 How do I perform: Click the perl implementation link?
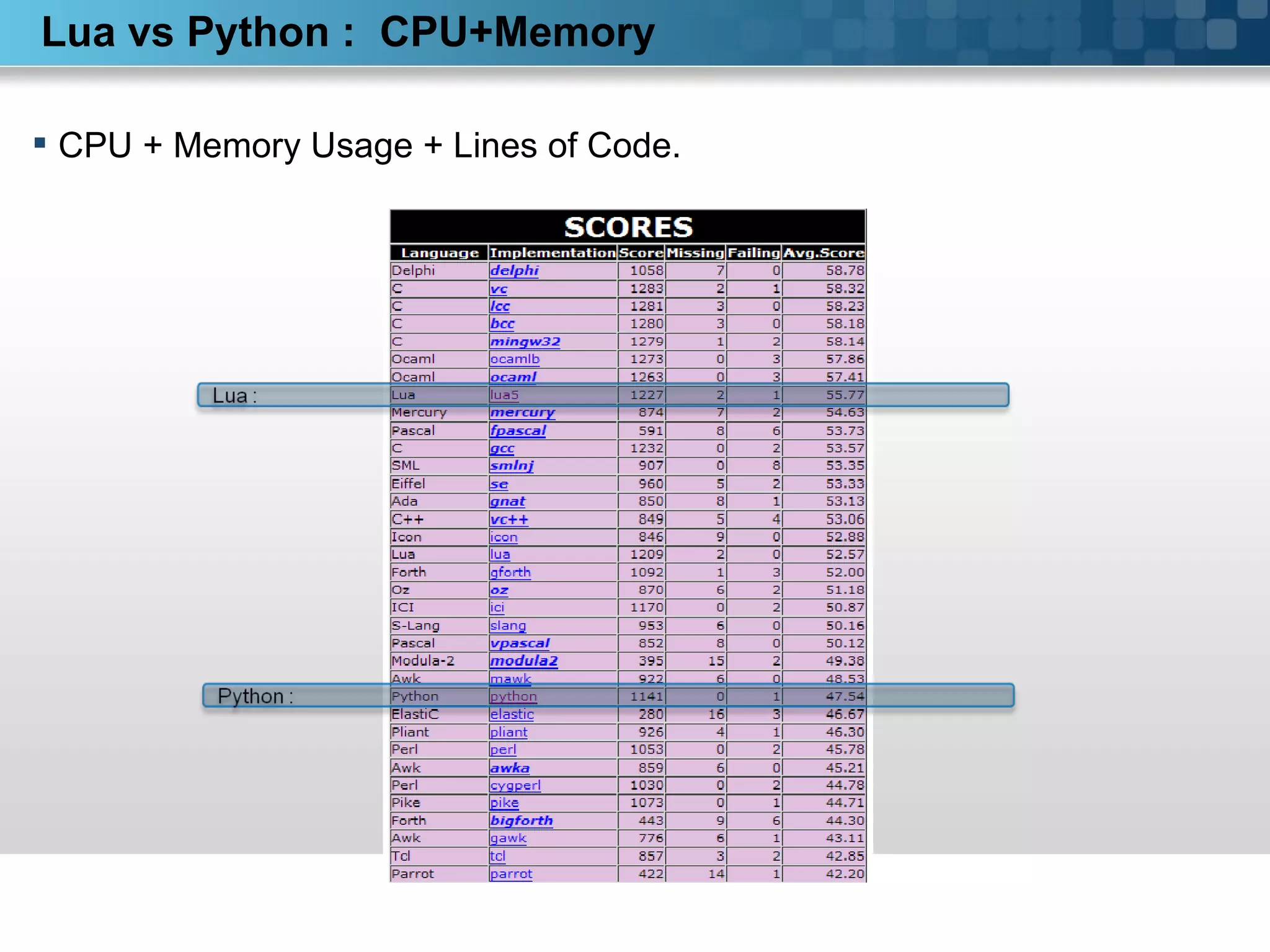click(x=503, y=750)
